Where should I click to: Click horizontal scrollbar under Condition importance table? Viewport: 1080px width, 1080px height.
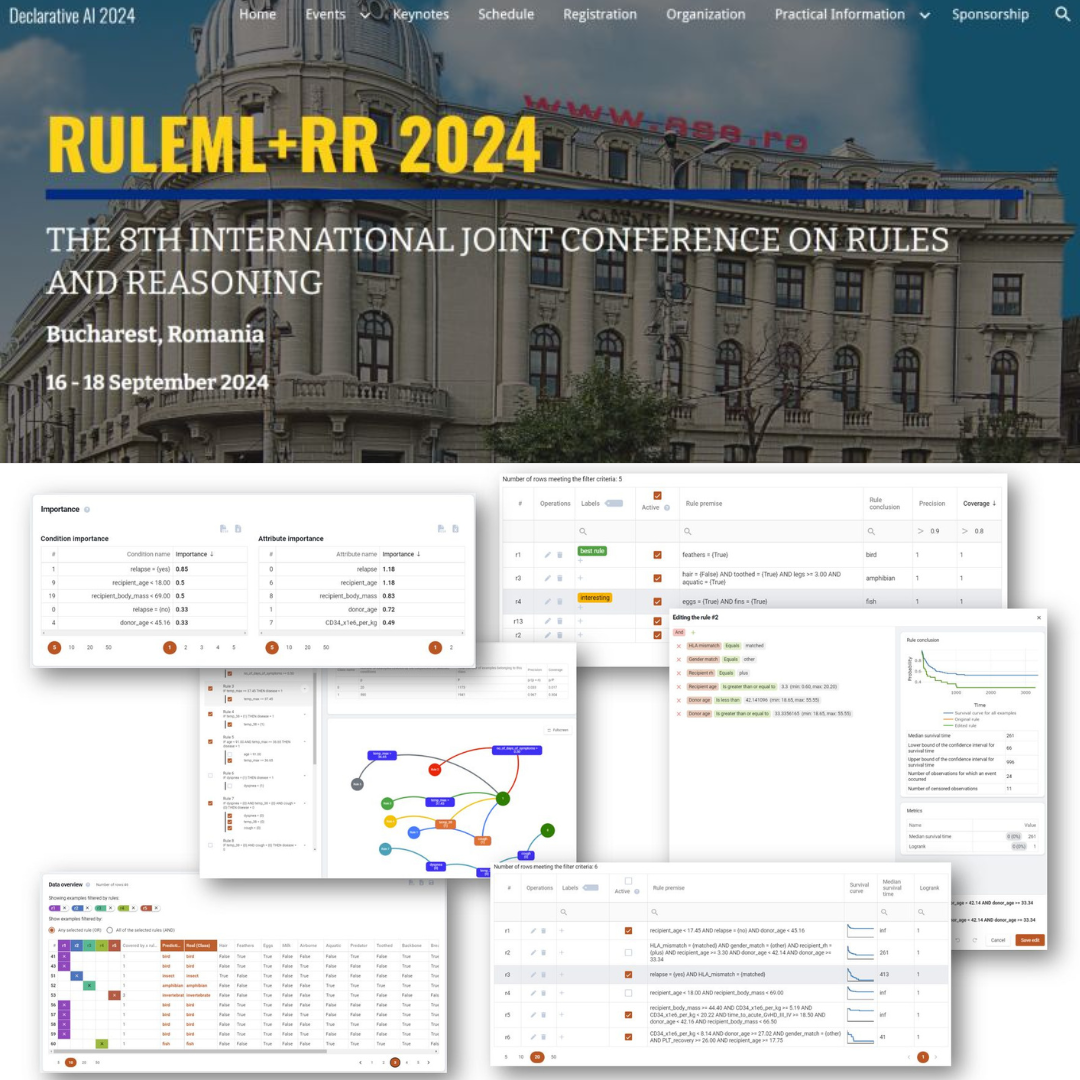(145, 633)
